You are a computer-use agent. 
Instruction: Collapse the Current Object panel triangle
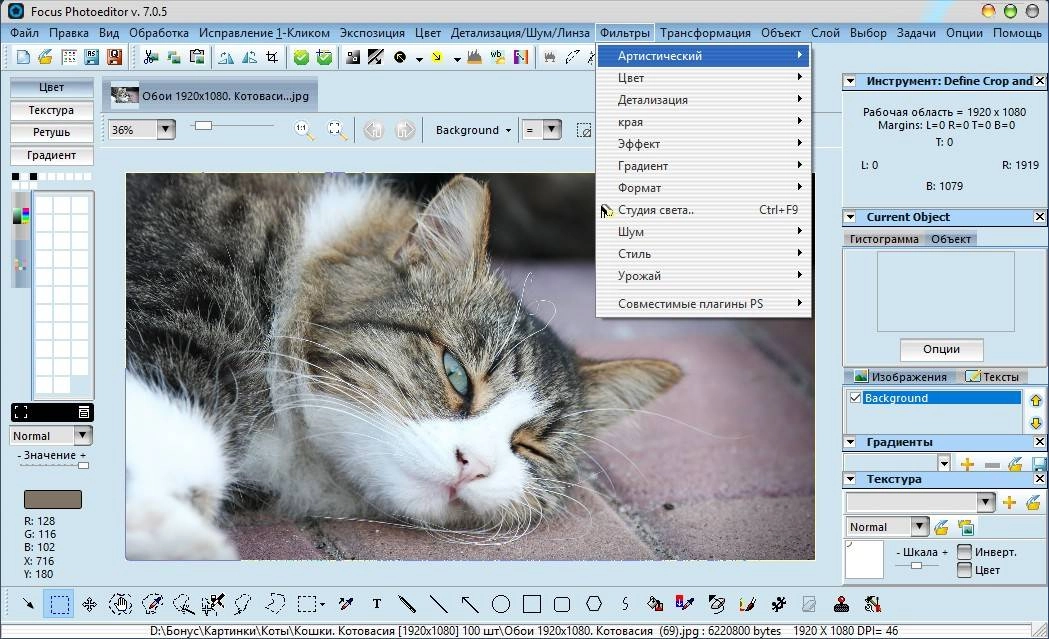tap(850, 217)
